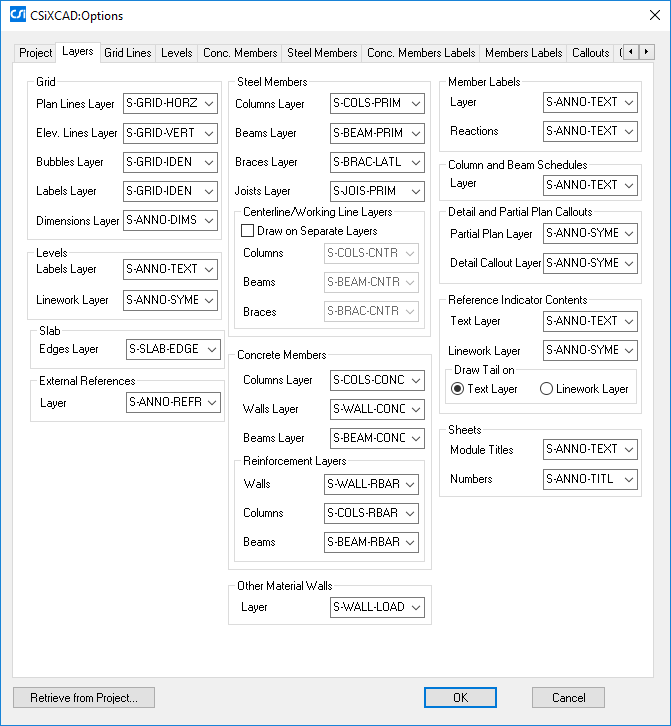Enable Draw on Separate Layers checkbox

[x=248, y=231]
